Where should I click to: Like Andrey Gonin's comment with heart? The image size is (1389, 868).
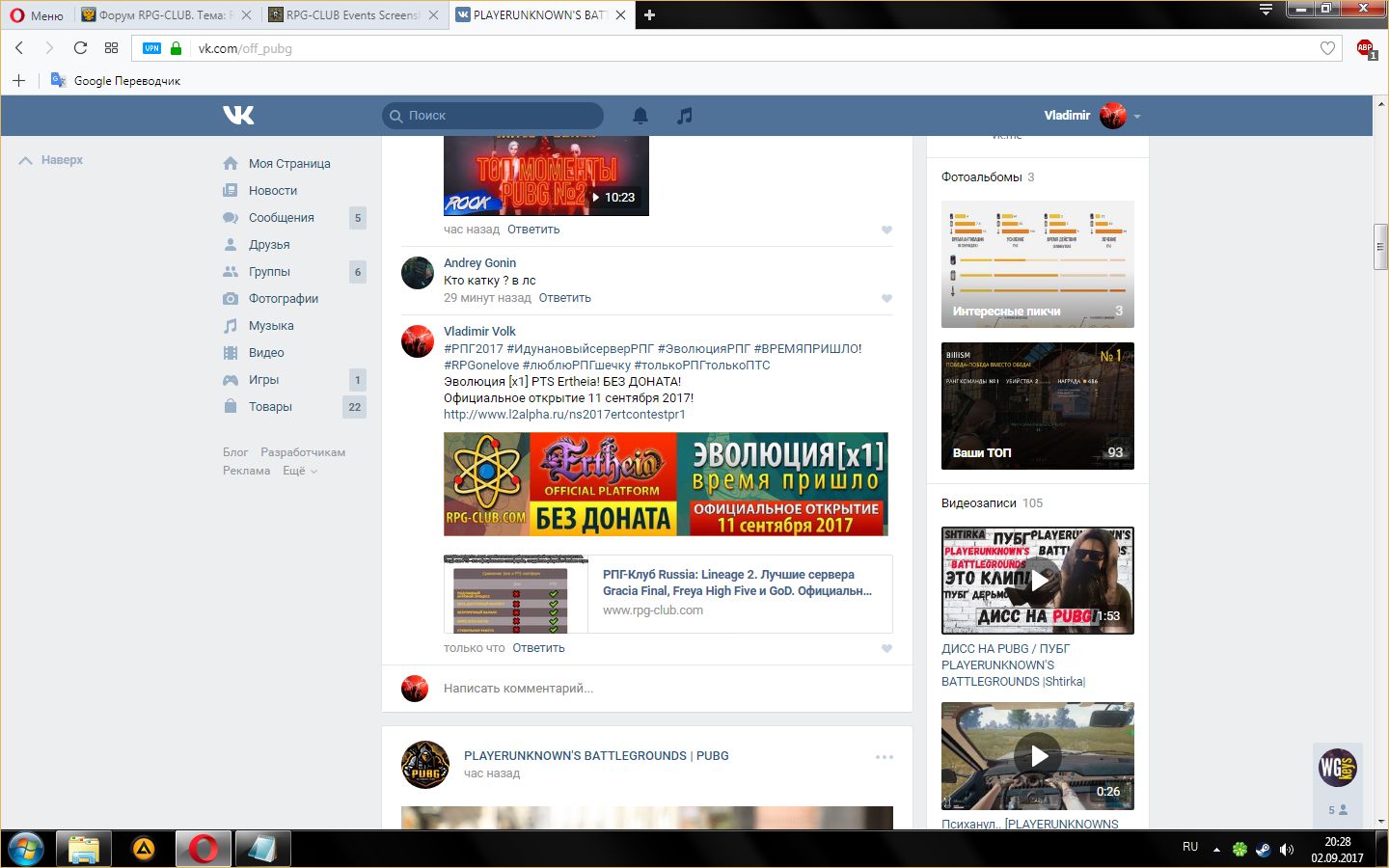click(x=886, y=298)
